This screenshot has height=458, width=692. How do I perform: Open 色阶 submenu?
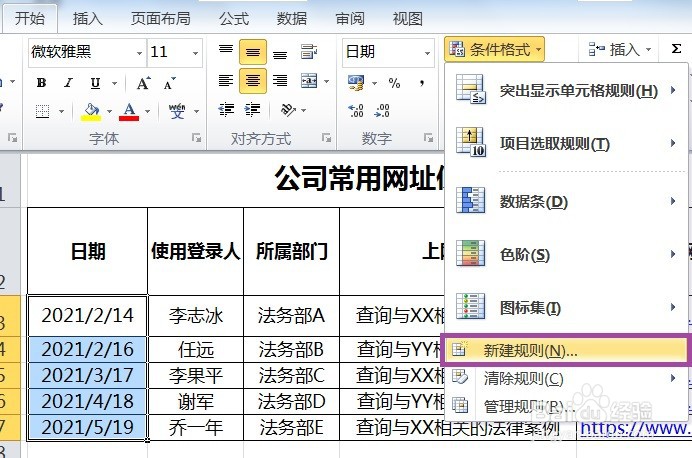567,254
